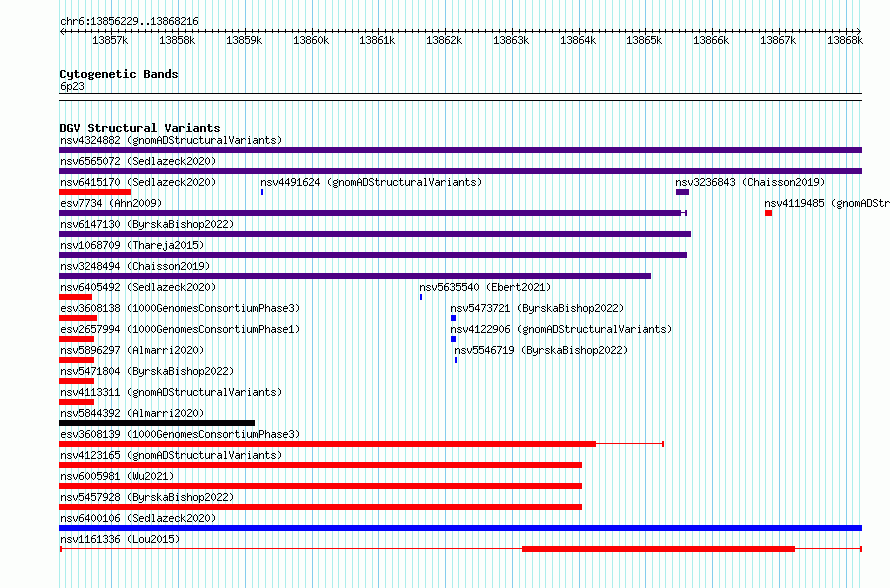Viewport: 890px width, 588px height.
Task: Open the nsv5844392 Almarri2020 label
Action: click(132, 413)
